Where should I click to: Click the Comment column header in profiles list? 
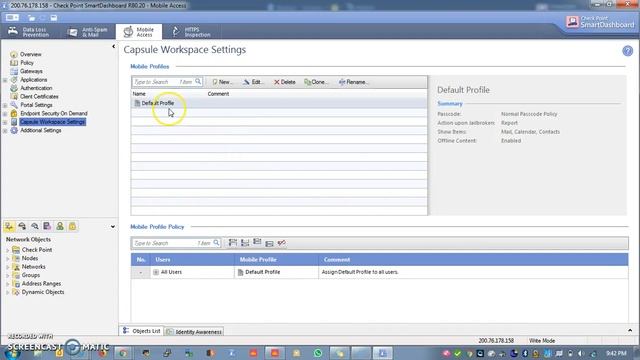218,94
